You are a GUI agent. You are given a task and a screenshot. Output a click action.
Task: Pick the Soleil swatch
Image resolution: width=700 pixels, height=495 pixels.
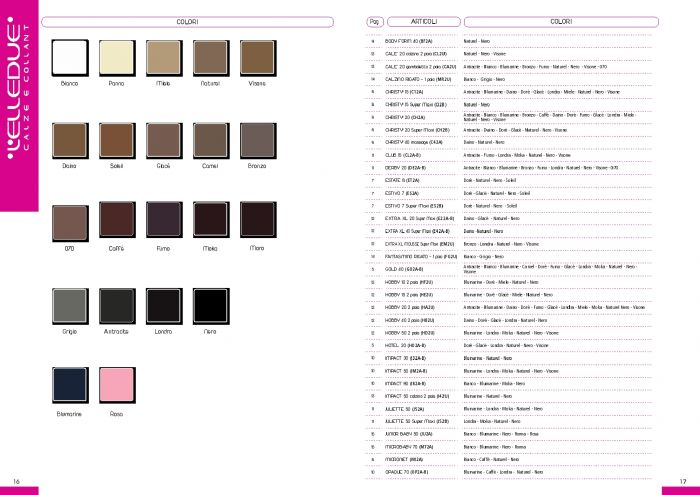tap(117, 141)
